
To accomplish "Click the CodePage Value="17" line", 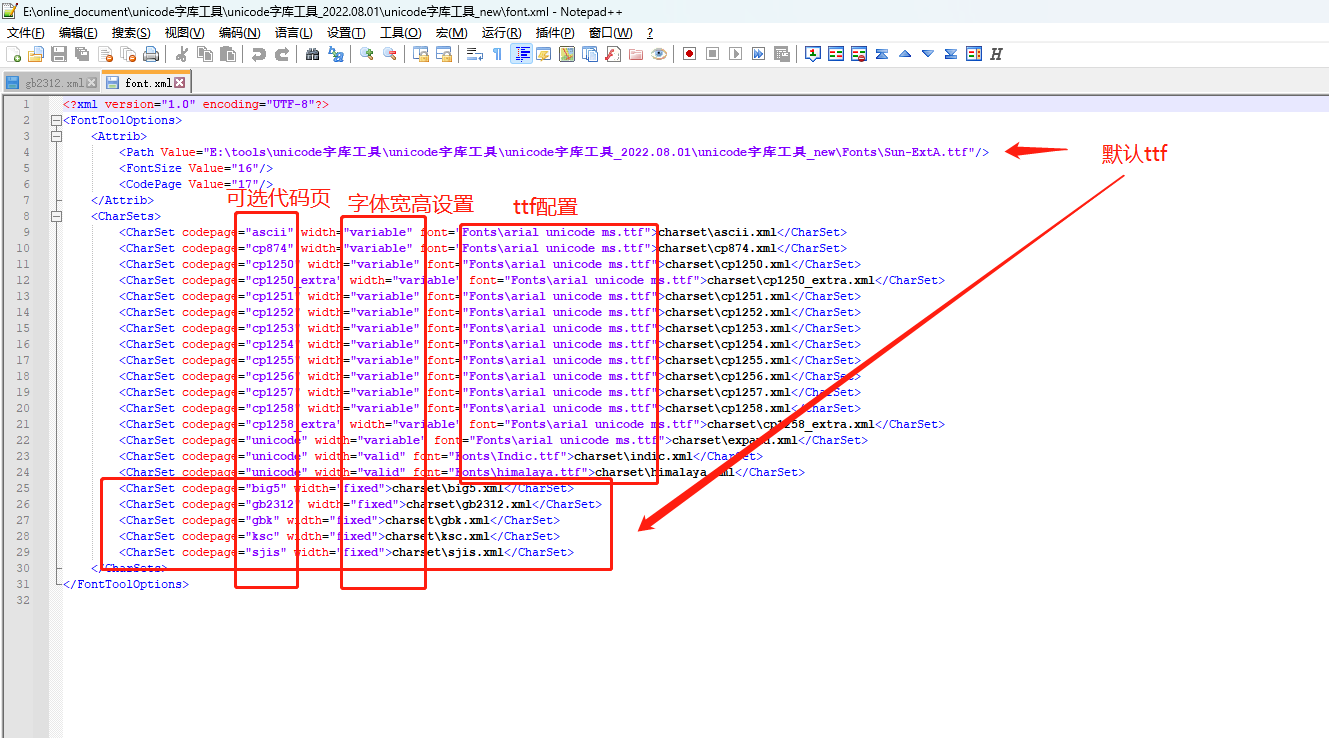I will (x=196, y=184).
